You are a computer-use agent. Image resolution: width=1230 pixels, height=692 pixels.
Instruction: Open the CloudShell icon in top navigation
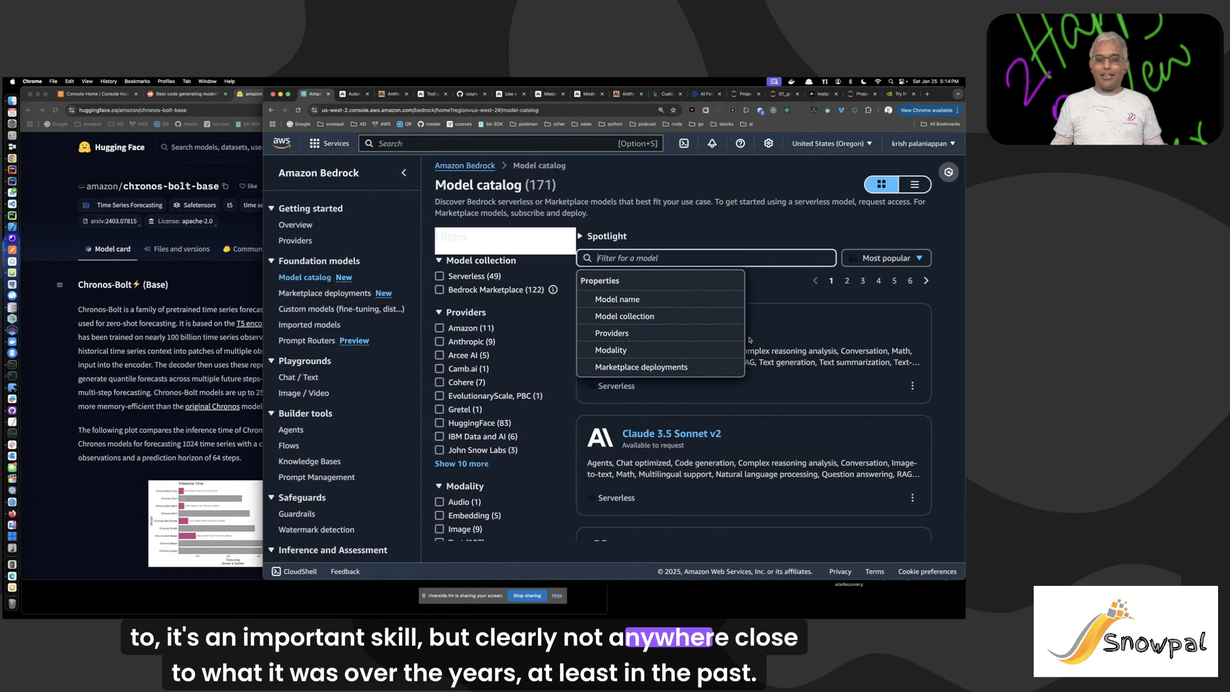684,143
